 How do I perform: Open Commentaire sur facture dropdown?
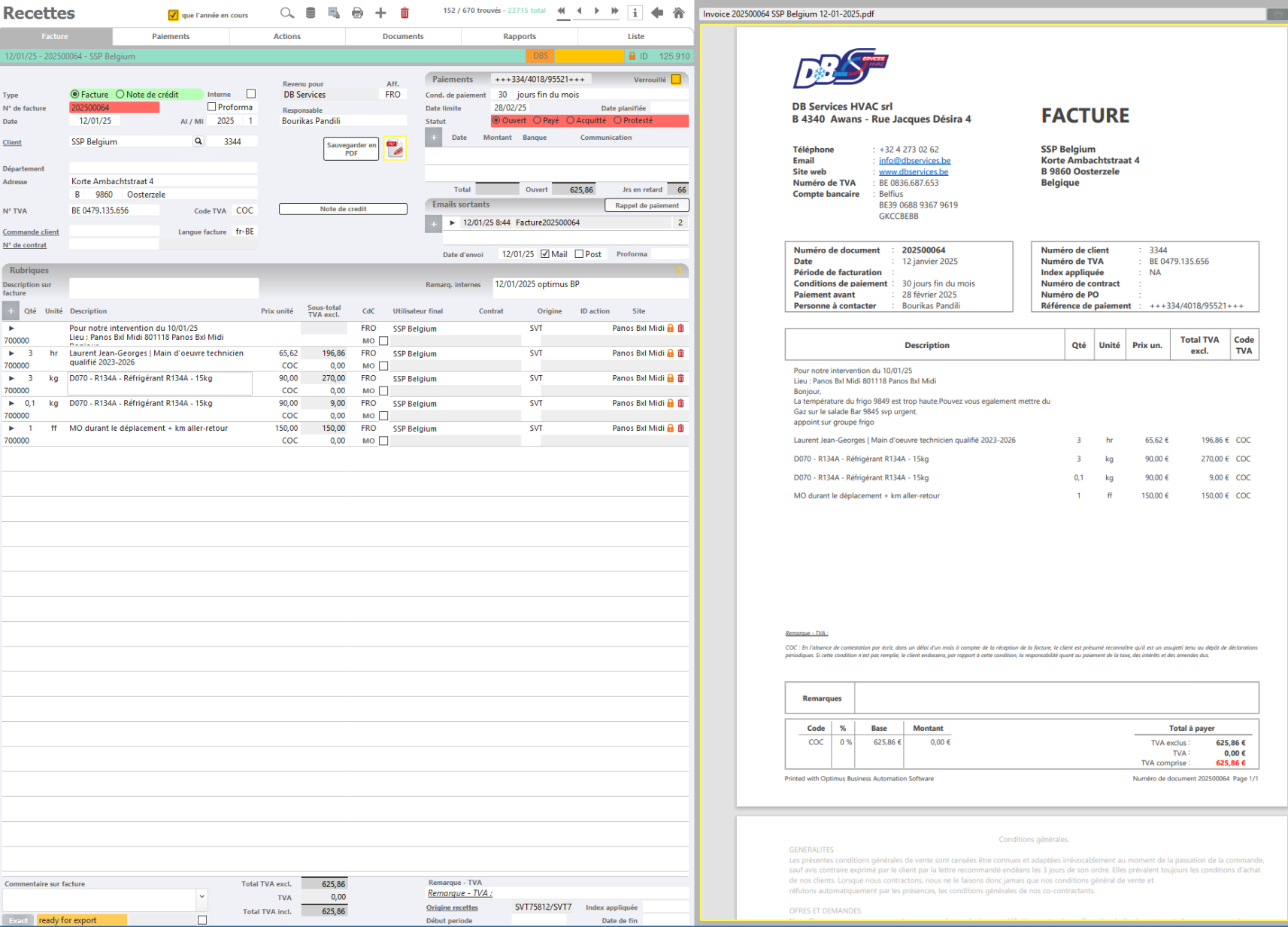click(x=202, y=896)
